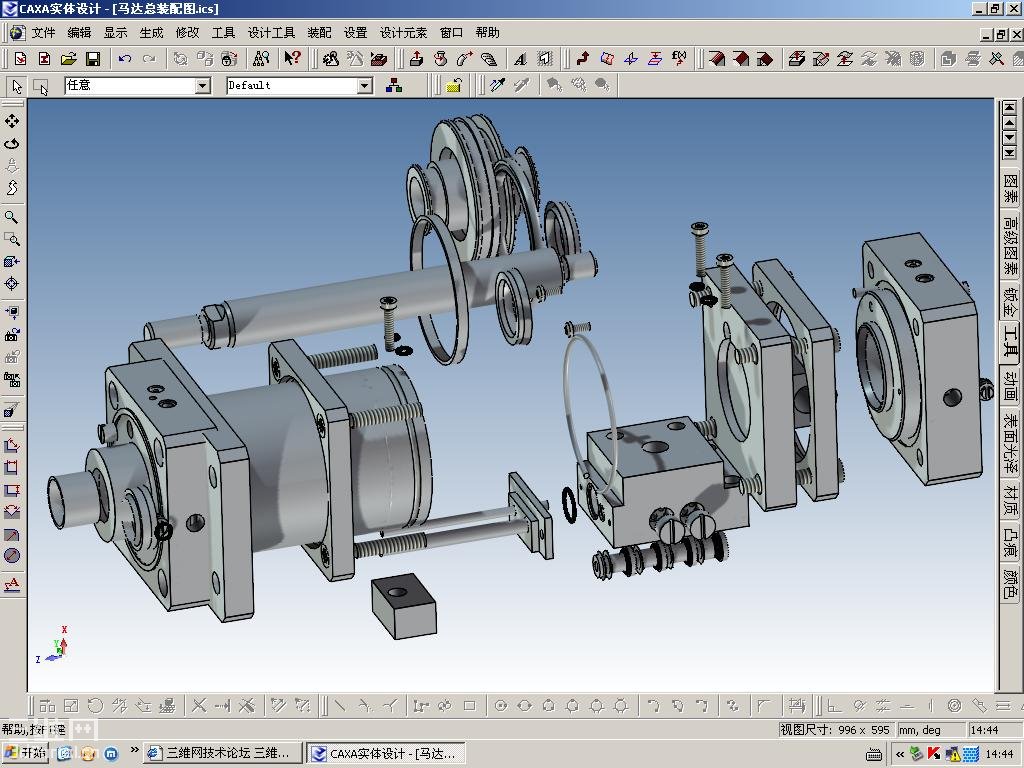Click the Undo arrow icon
The width and height of the screenshot is (1024, 768).
pos(125,59)
